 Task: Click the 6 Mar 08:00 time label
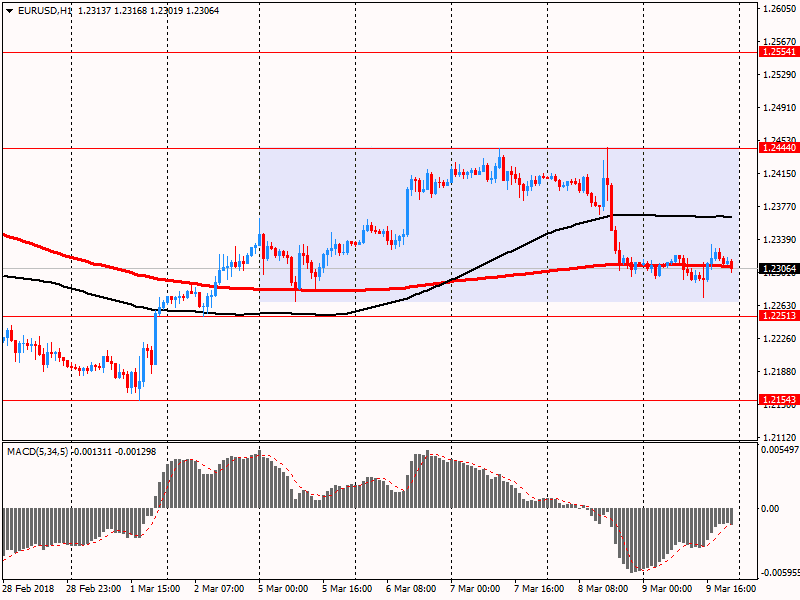(x=411, y=588)
